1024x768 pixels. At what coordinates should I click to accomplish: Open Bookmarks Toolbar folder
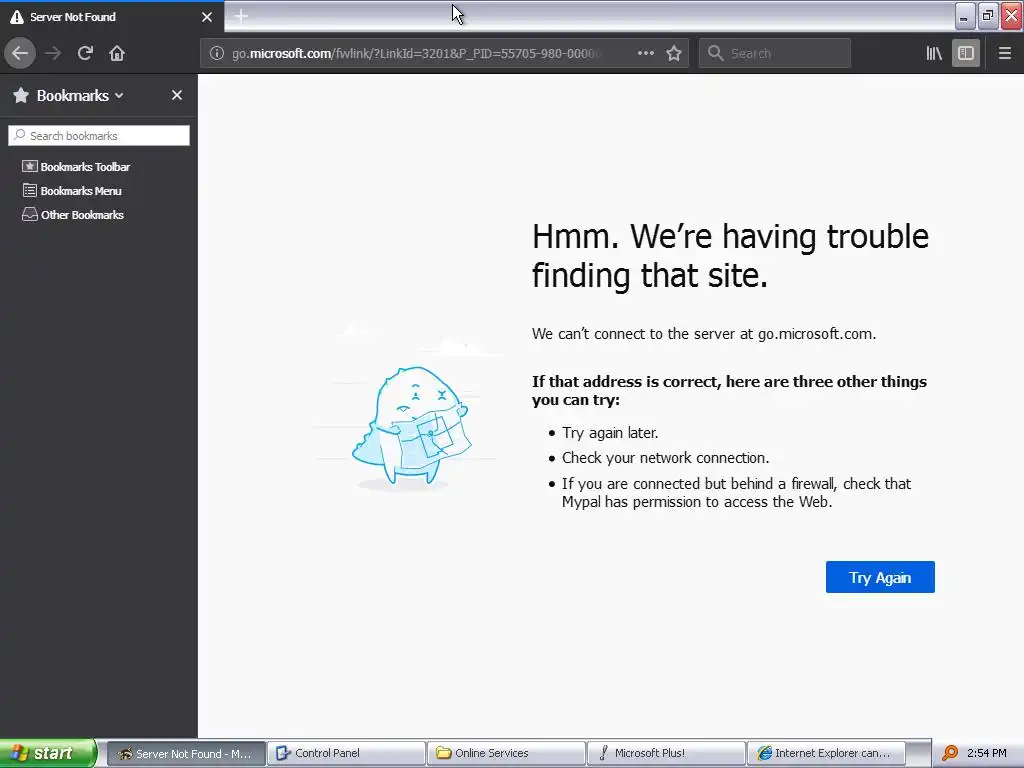click(x=76, y=167)
